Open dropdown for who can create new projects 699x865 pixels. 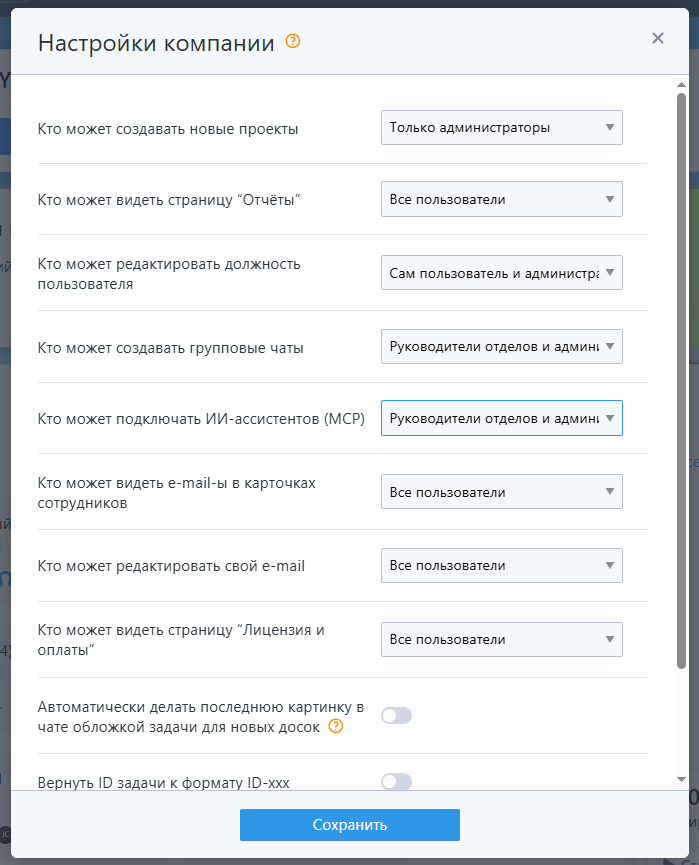pos(501,127)
